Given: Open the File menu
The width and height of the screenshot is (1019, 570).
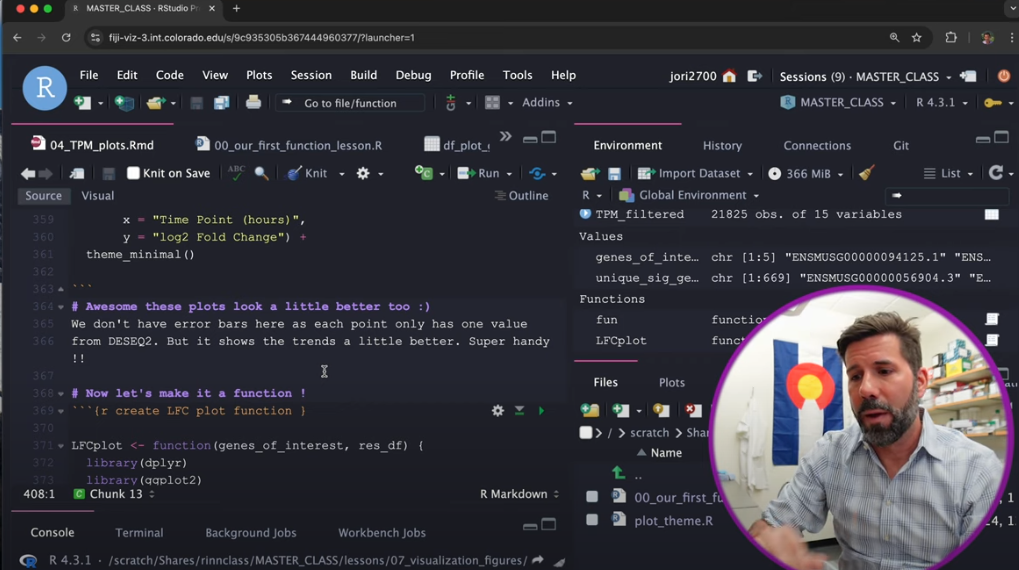Looking at the screenshot, I should pos(89,75).
